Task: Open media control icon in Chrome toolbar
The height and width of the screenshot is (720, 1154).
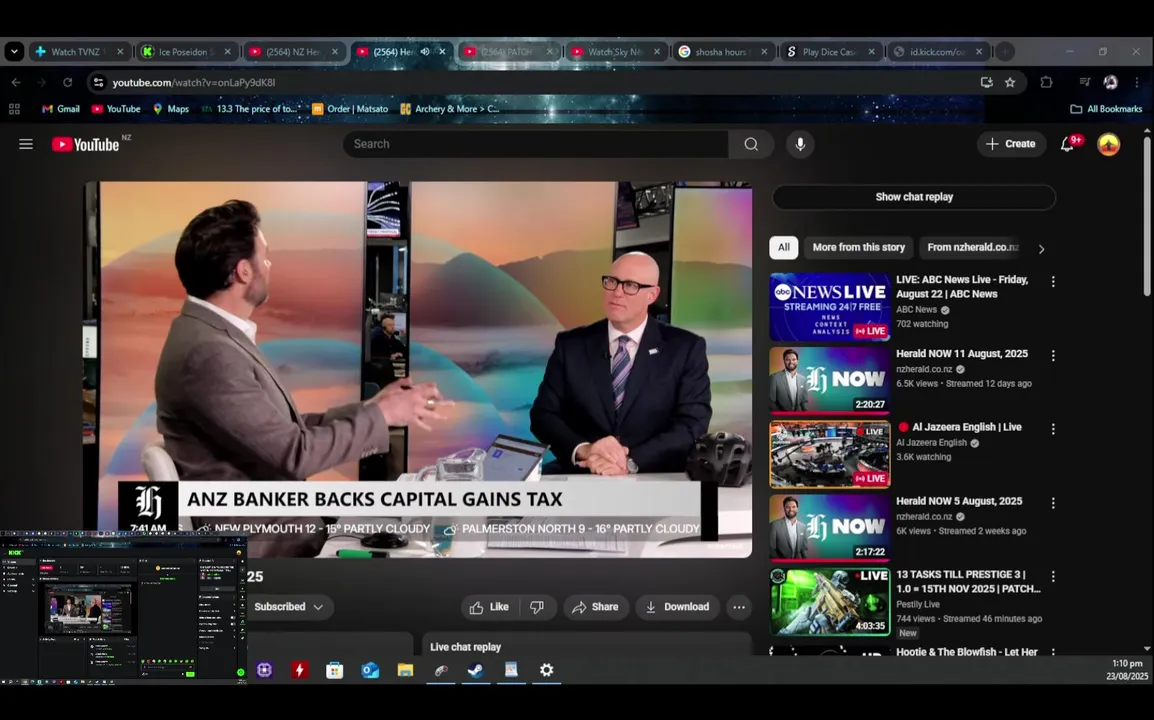Action: [x=1084, y=82]
